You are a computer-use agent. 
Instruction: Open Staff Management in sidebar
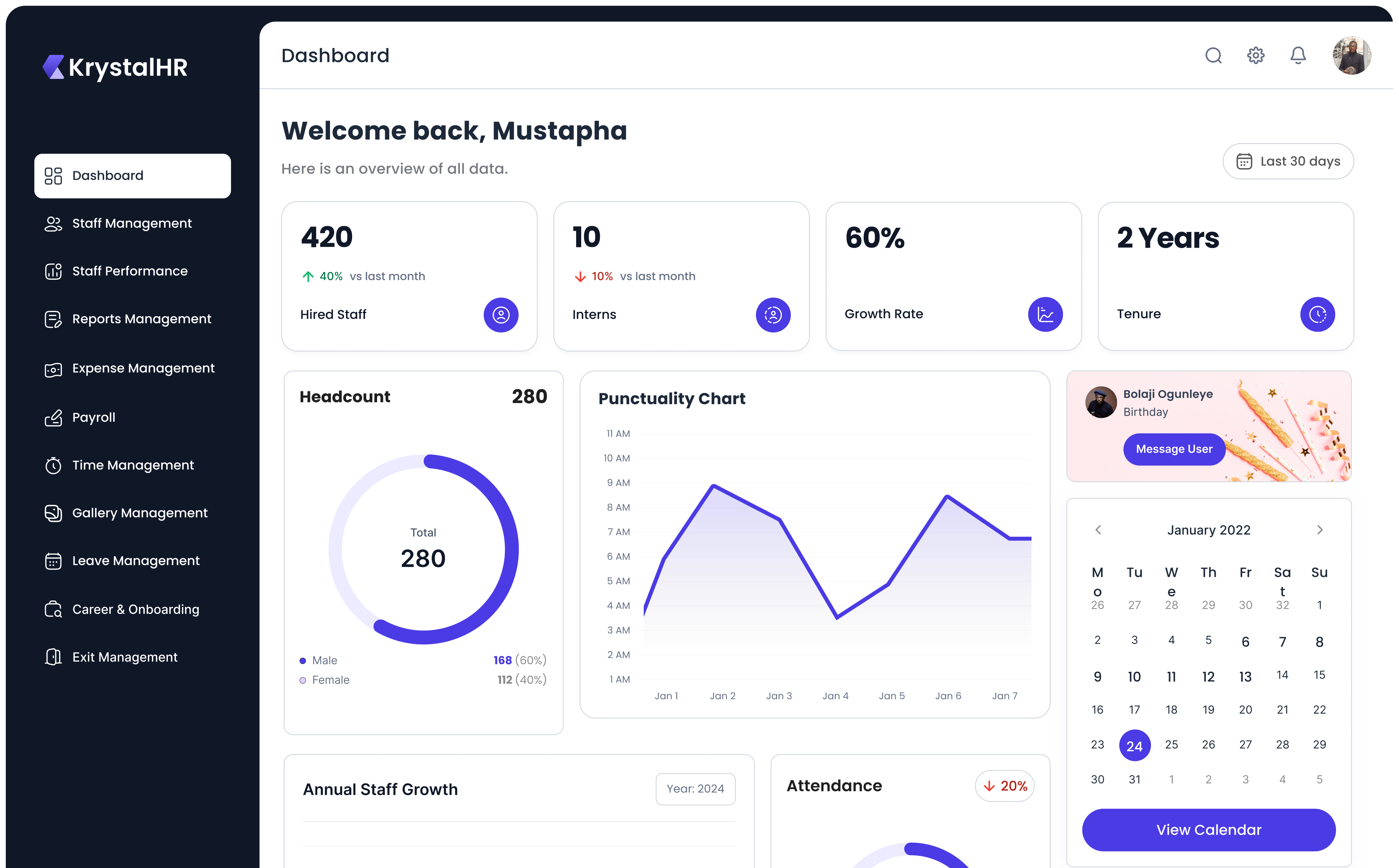pos(132,223)
